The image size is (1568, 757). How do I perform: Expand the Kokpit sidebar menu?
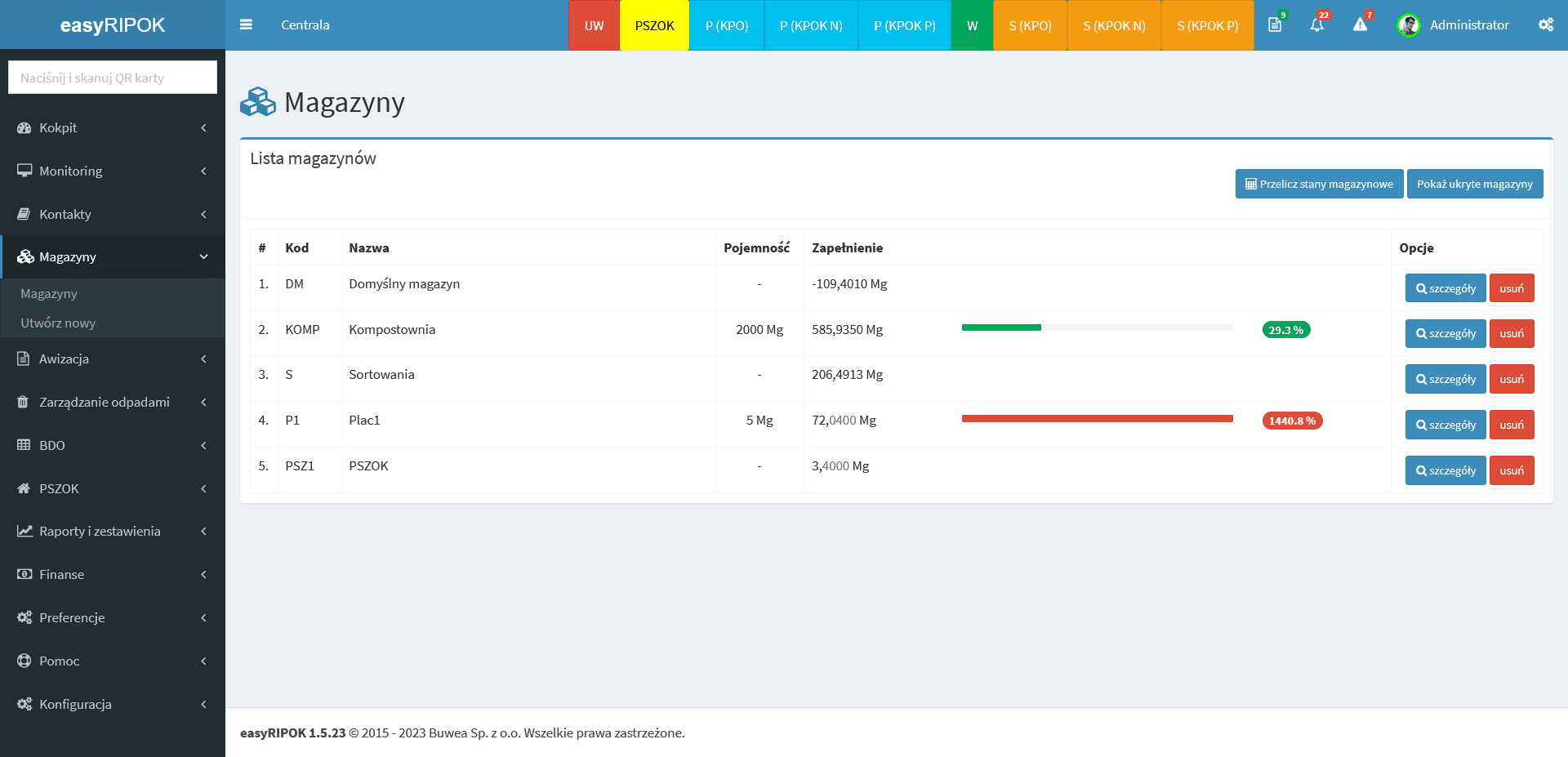click(113, 128)
